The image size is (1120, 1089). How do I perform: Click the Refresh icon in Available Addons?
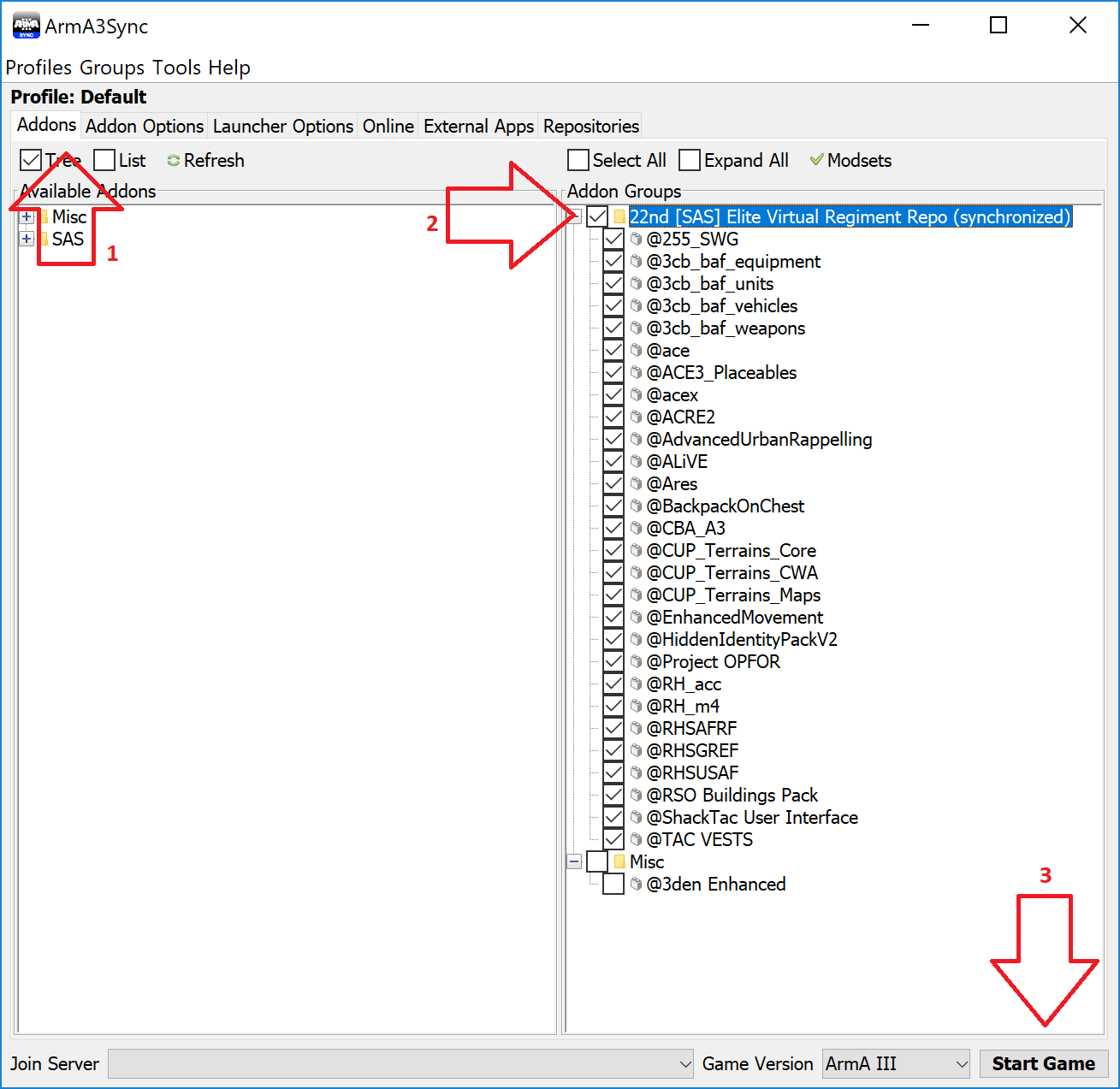[174, 161]
